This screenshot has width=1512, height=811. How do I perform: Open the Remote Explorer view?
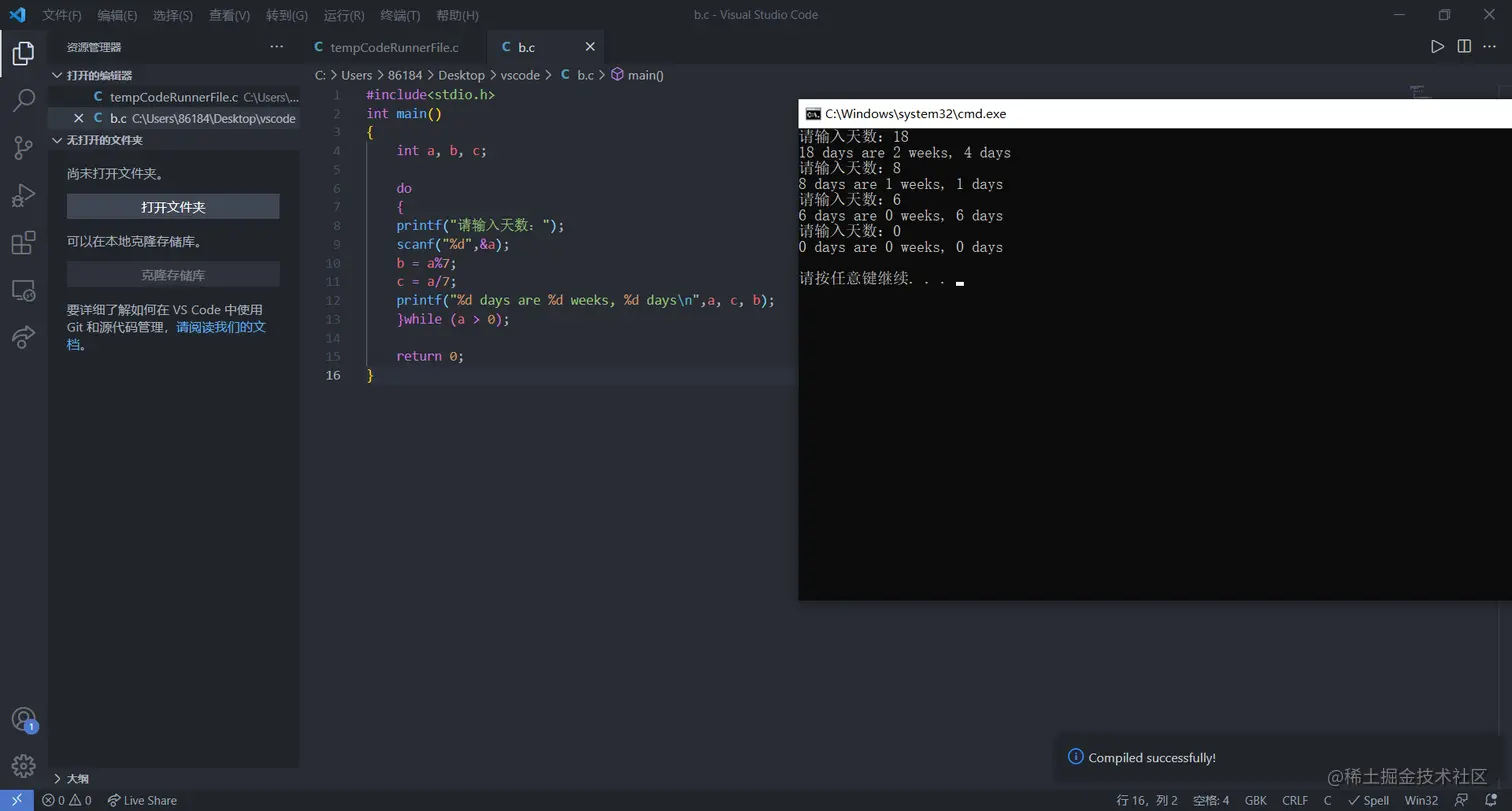(23, 291)
